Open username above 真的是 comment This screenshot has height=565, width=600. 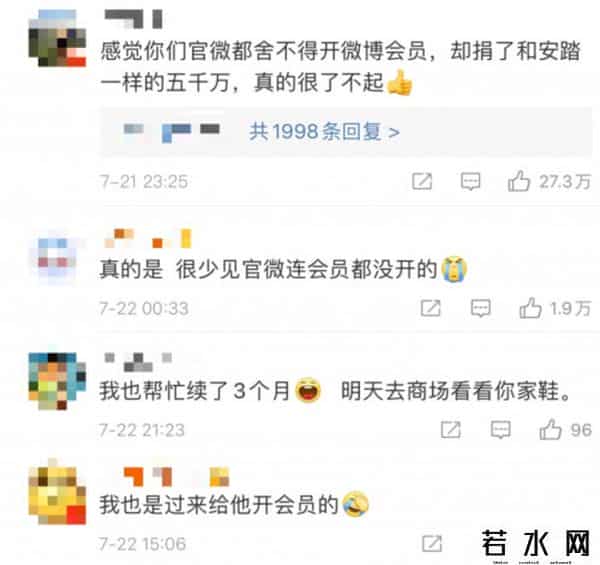[147, 238]
